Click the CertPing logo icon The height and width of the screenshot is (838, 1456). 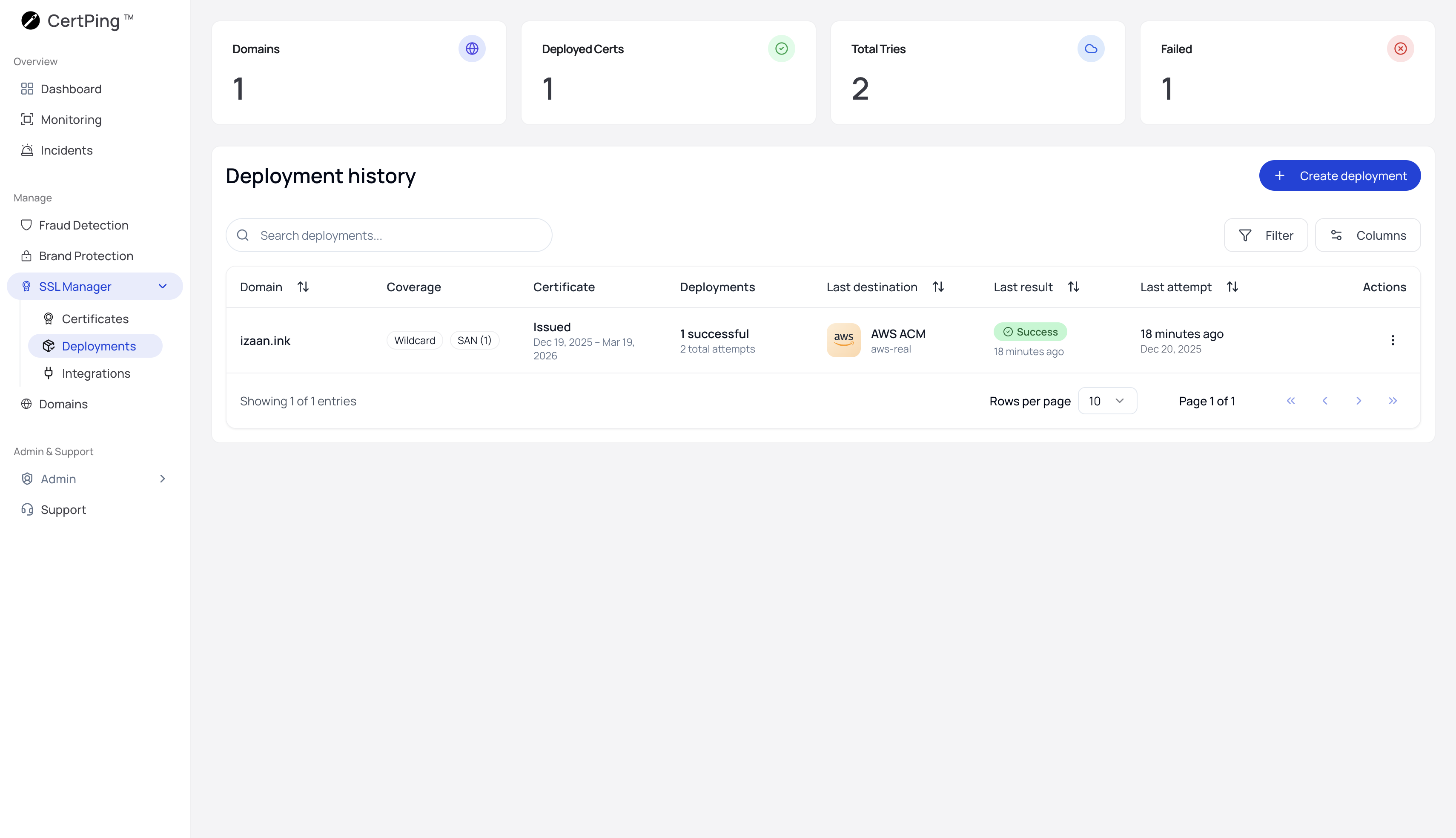(31, 21)
